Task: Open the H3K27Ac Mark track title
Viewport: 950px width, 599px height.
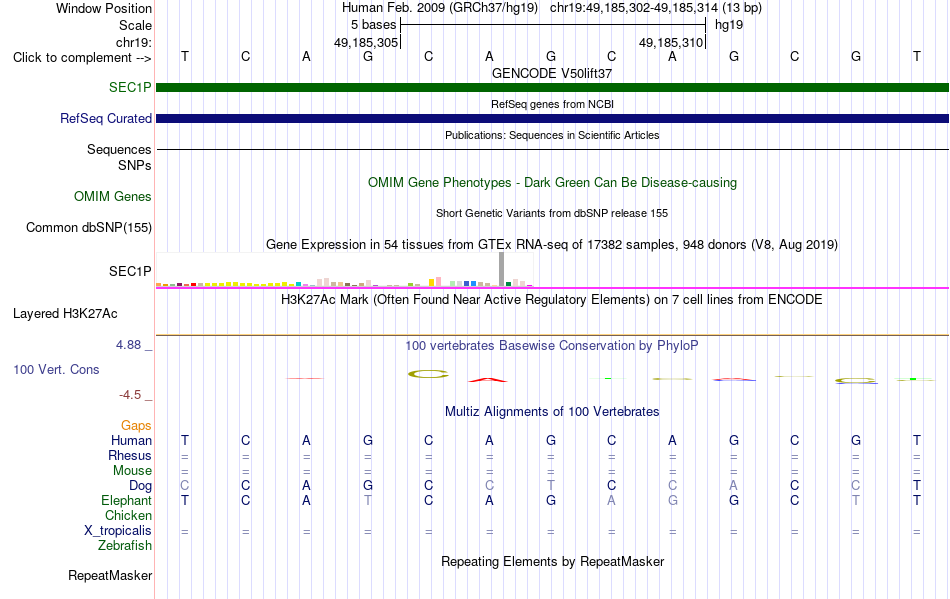Action: (552, 300)
